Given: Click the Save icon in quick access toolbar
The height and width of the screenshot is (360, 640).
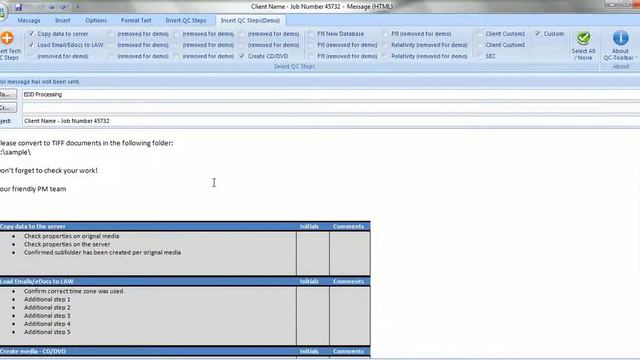Looking at the screenshot, I should point(18,7).
